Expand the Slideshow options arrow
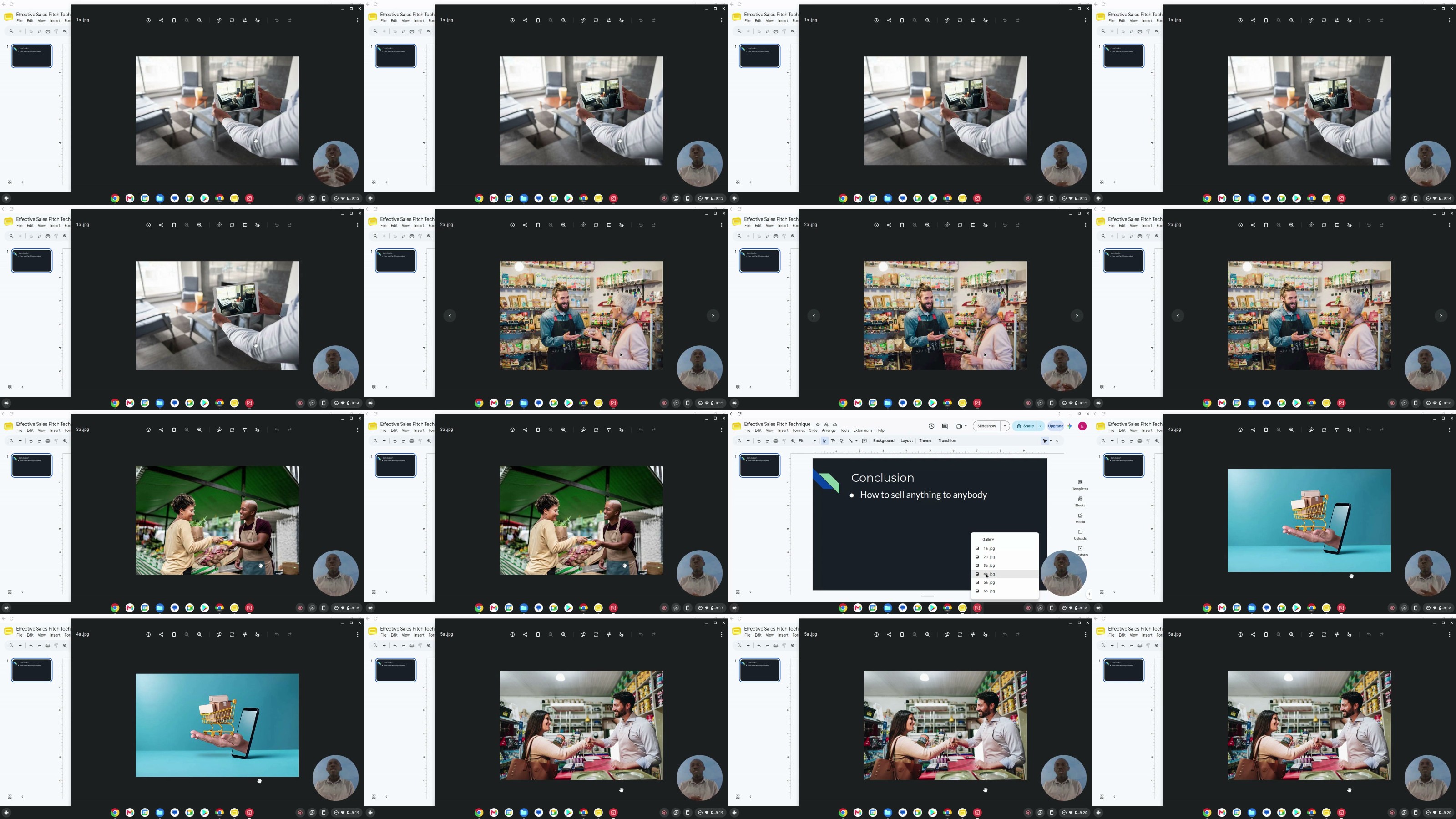This screenshot has width=1456, height=819. click(1004, 426)
